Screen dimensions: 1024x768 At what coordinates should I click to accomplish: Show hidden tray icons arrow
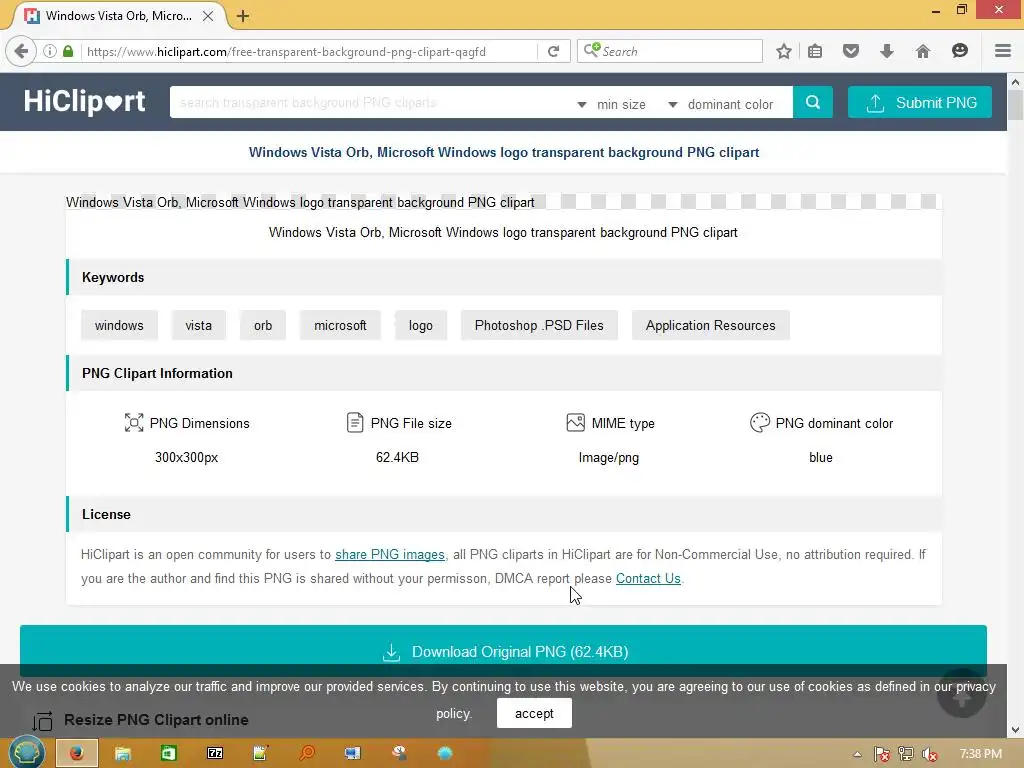[857, 754]
